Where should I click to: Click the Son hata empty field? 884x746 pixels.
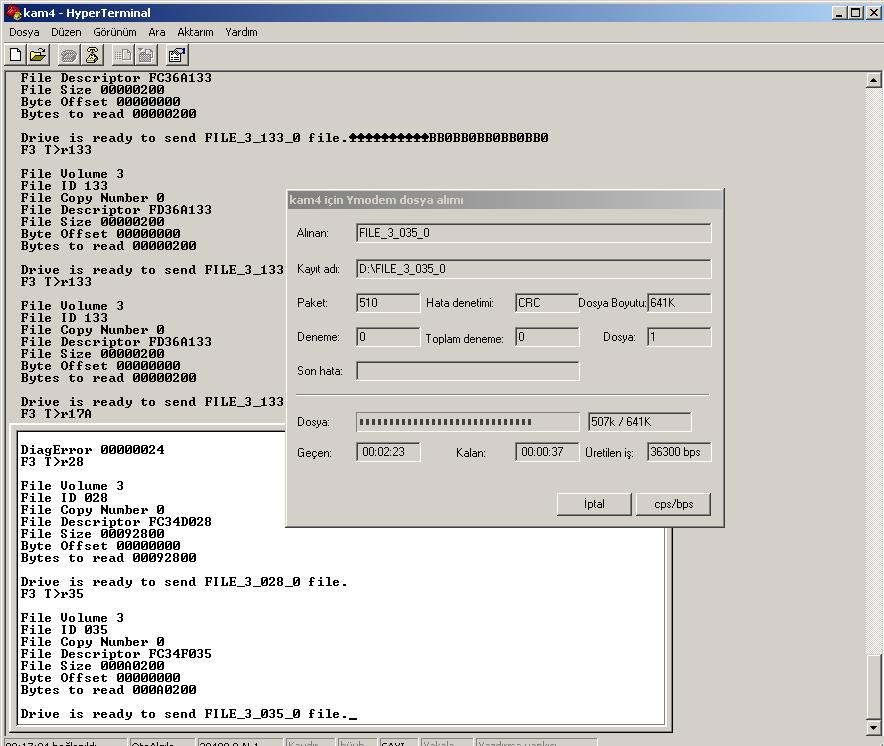pyautogui.click(x=467, y=370)
